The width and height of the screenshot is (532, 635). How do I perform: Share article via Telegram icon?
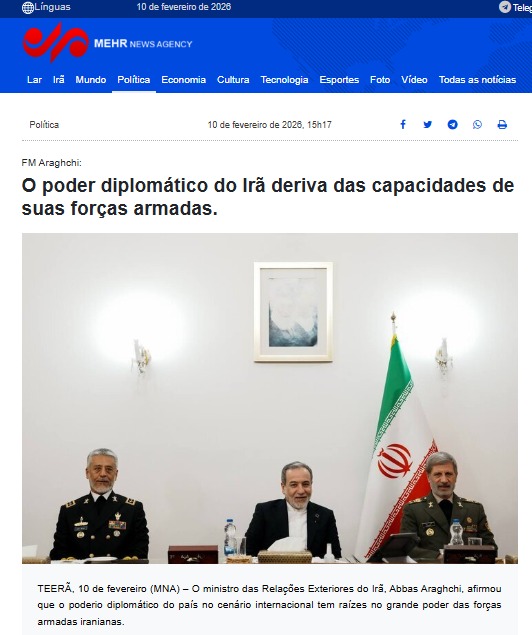coord(453,124)
